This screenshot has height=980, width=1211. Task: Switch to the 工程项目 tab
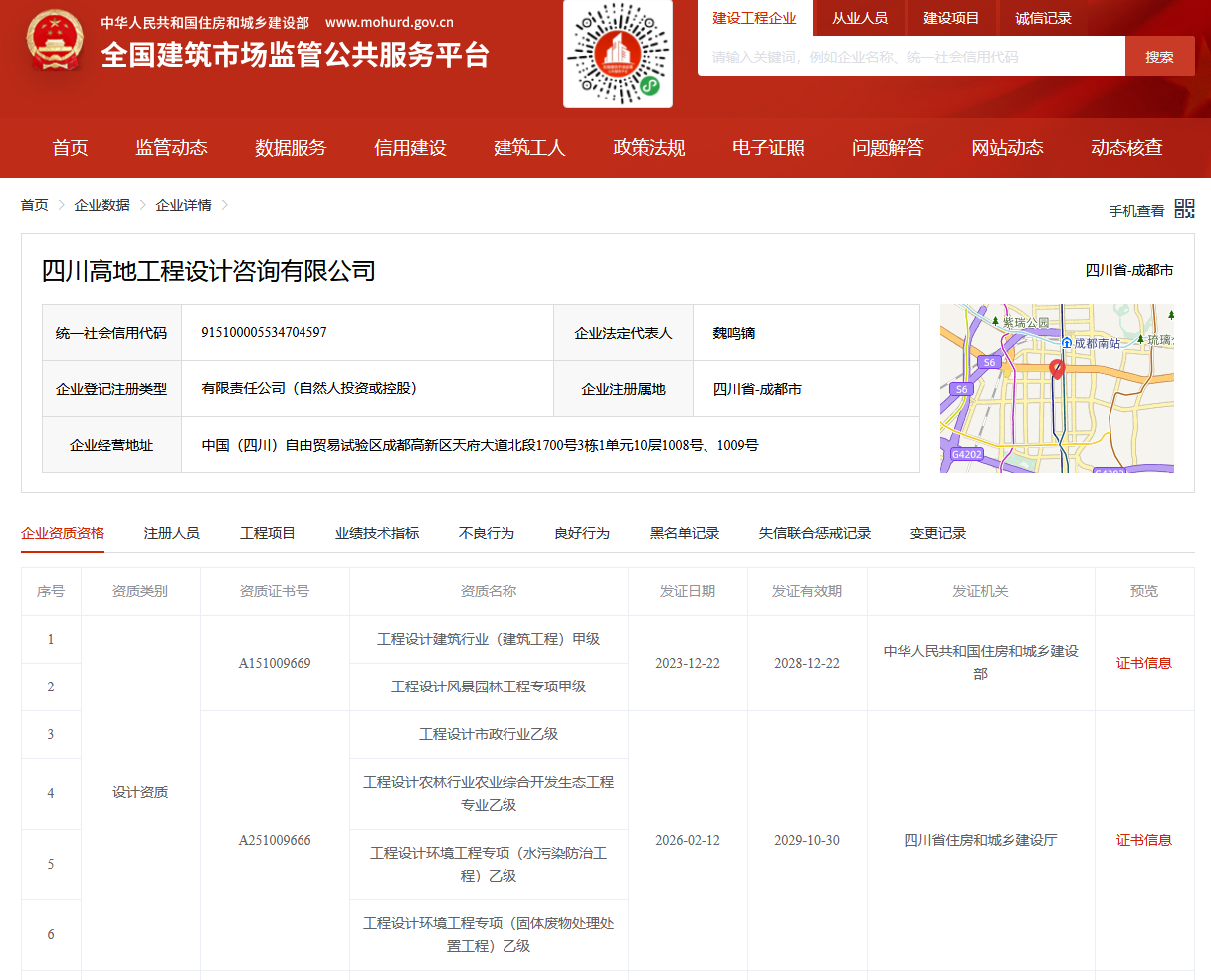(x=267, y=533)
